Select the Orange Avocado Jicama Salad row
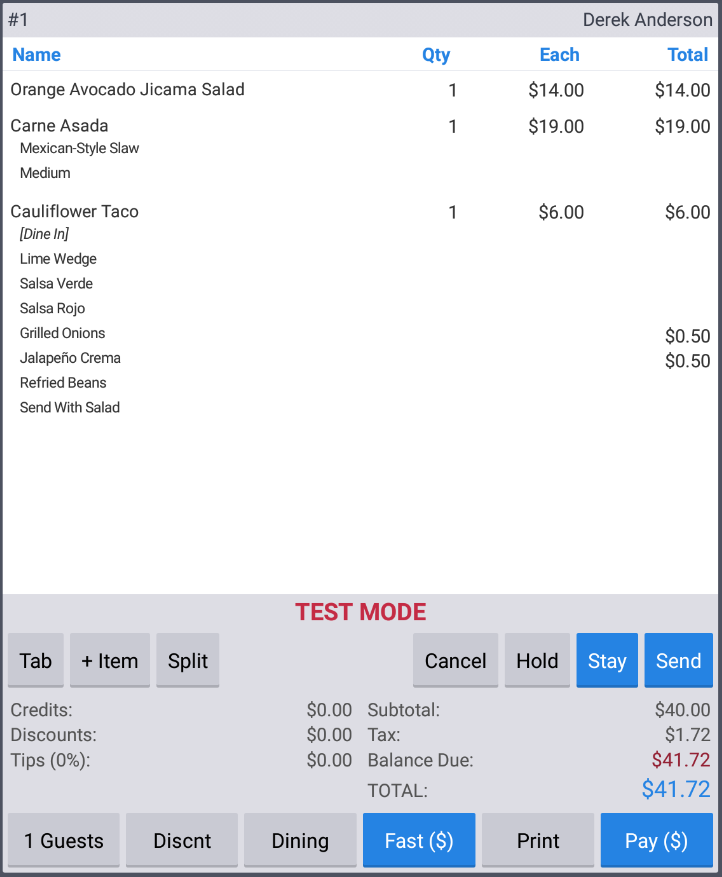This screenshot has width=722, height=877. click(128, 90)
